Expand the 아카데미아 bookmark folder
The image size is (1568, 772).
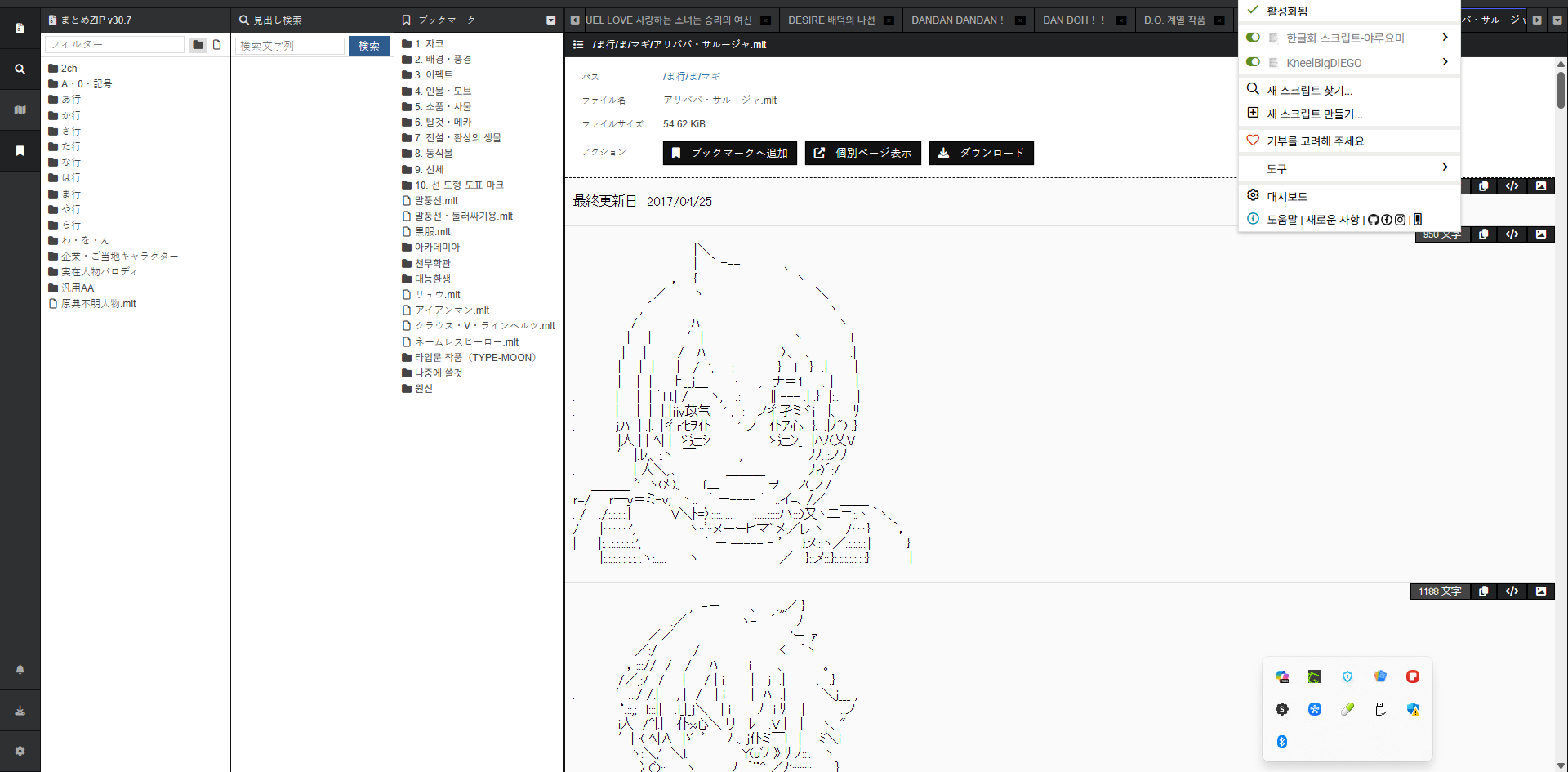pyautogui.click(x=431, y=248)
